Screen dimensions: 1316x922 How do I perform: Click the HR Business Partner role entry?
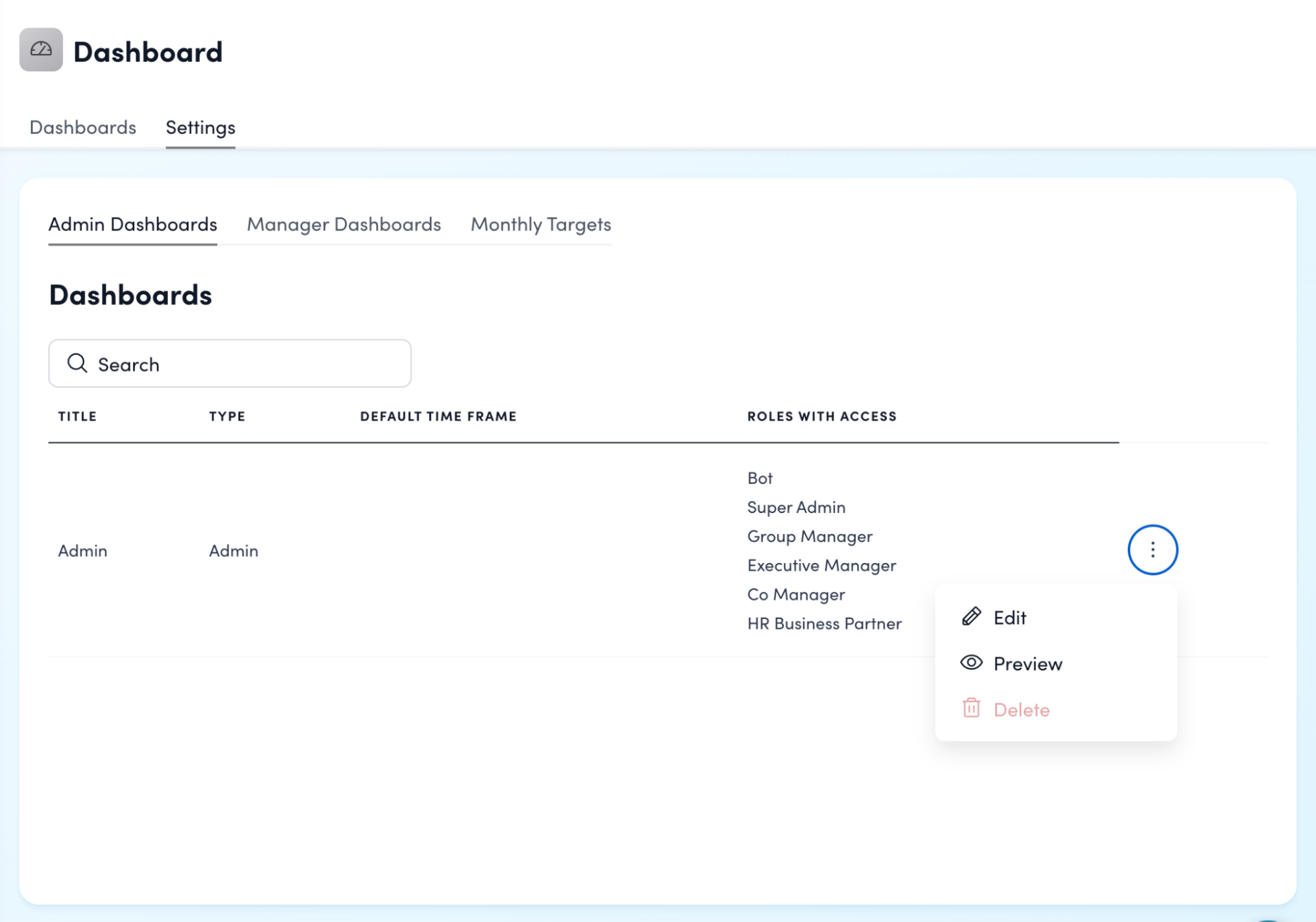pyautogui.click(x=824, y=623)
